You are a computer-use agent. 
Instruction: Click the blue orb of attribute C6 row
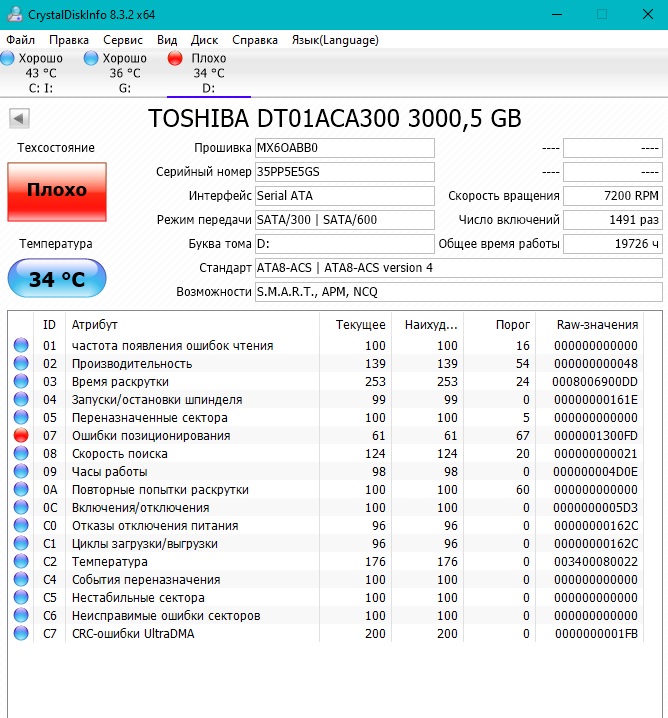click(21, 615)
